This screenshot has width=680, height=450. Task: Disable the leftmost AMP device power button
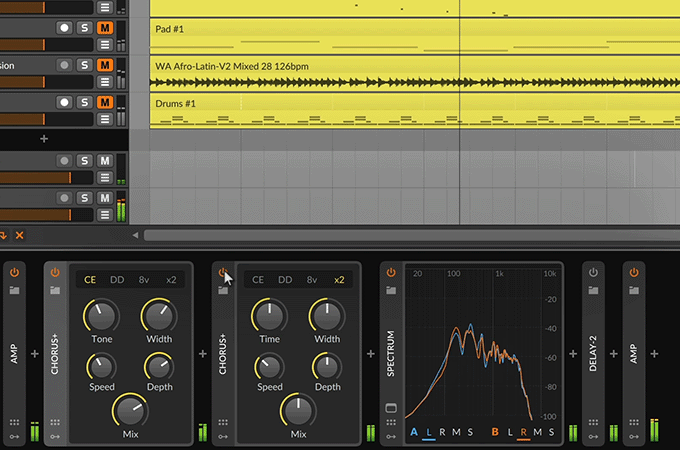click(x=14, y=273)
